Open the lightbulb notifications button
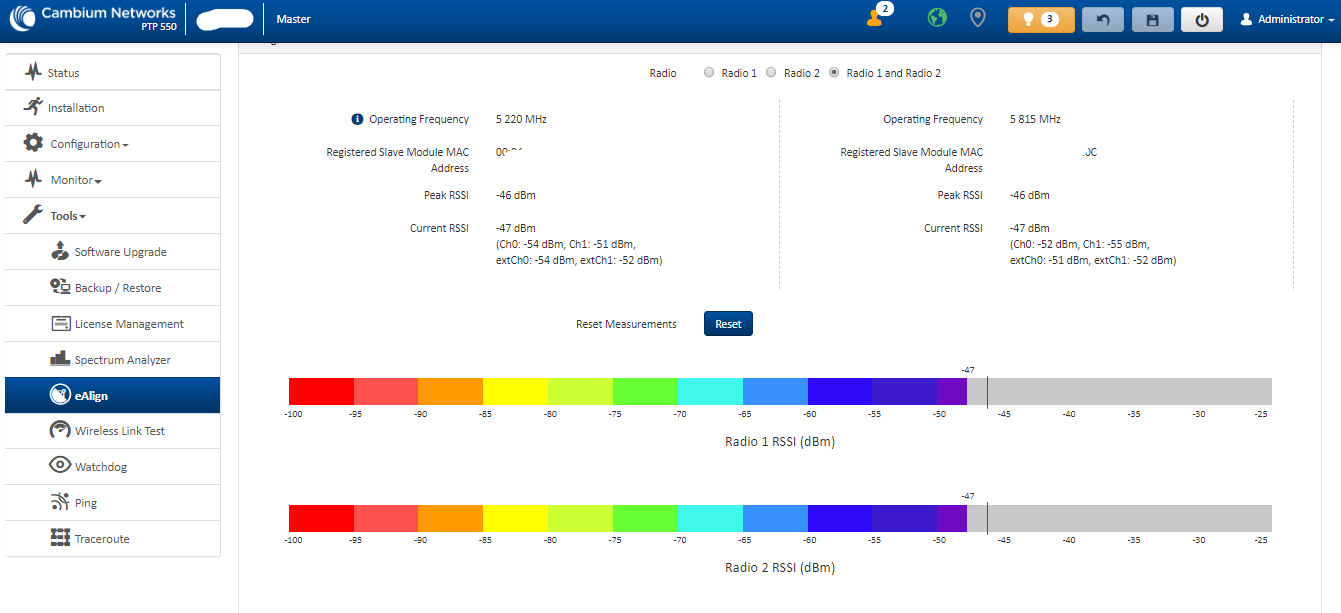 (x=1041, y=20)
